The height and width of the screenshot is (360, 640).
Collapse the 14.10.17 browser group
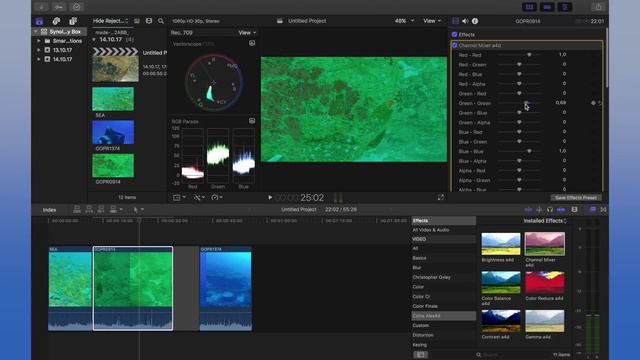pyautogui.click(x=94, y=40)
